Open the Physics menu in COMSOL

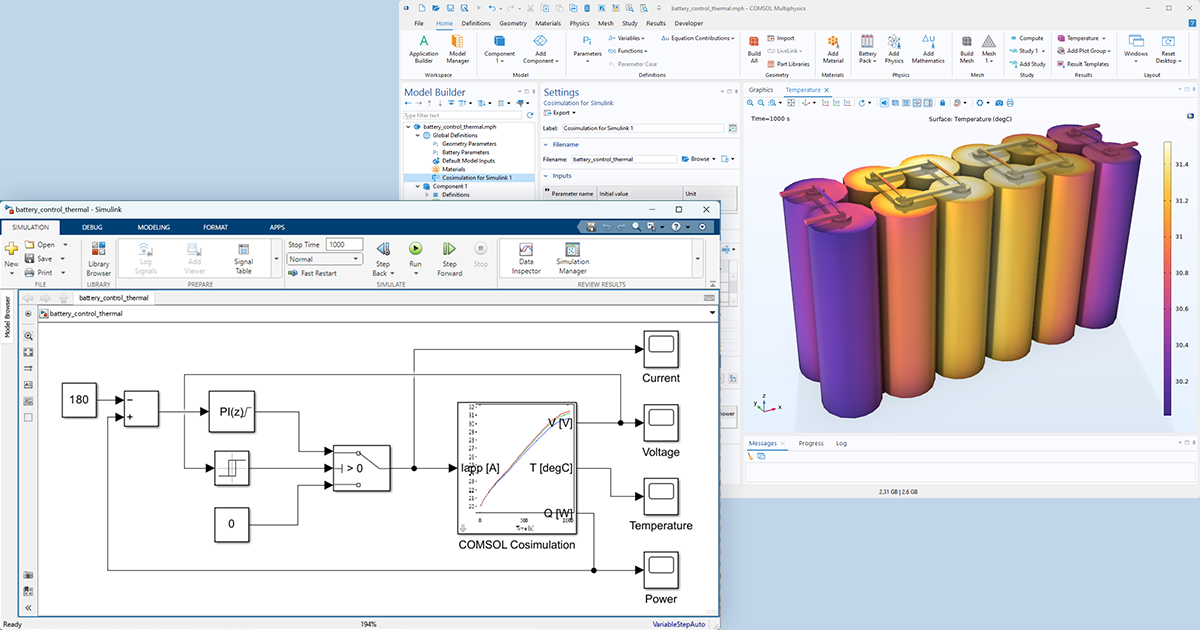[579, 22]
